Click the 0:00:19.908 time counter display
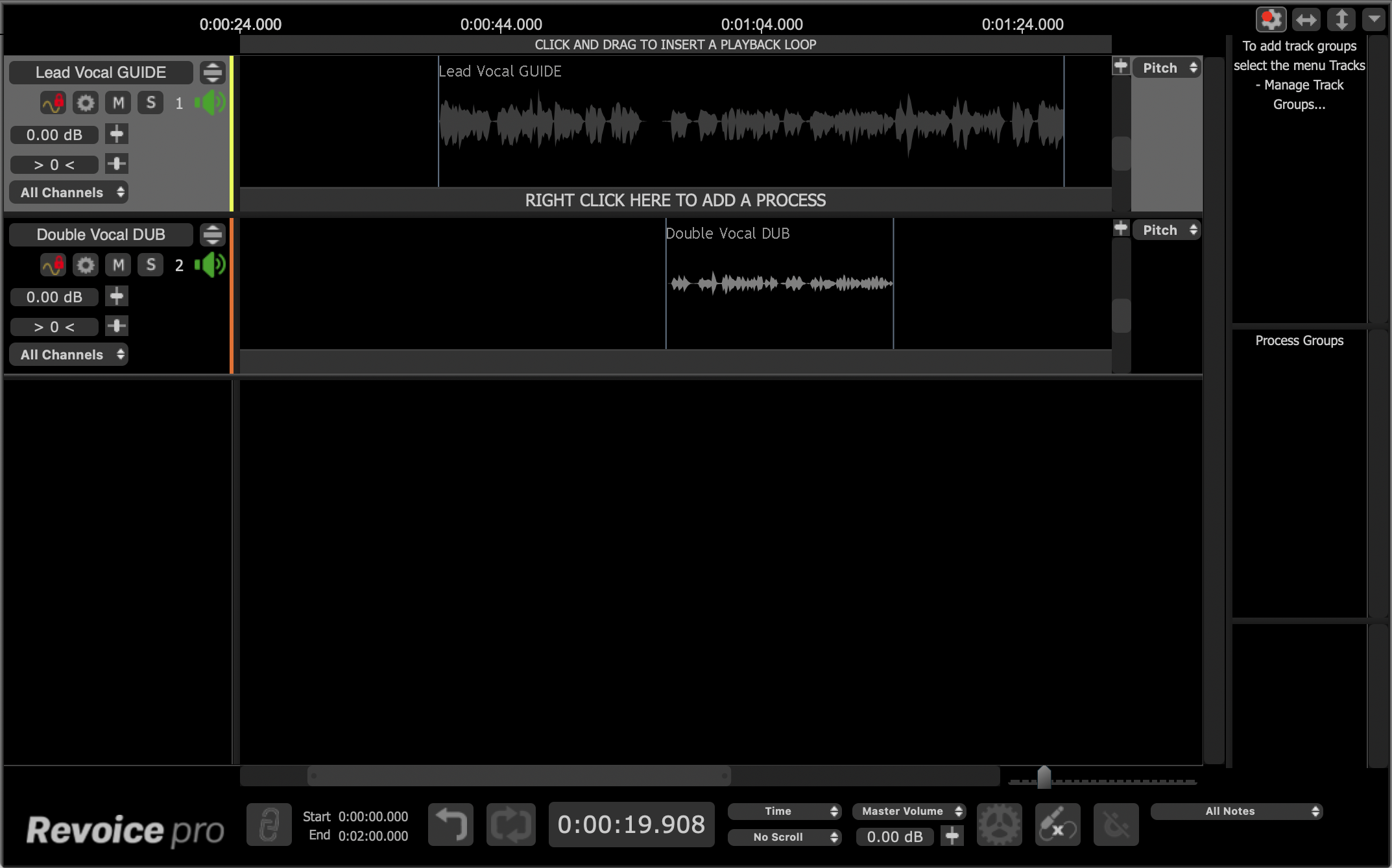1392x868 pixels. pyautogui.click(x=631, y=825)
